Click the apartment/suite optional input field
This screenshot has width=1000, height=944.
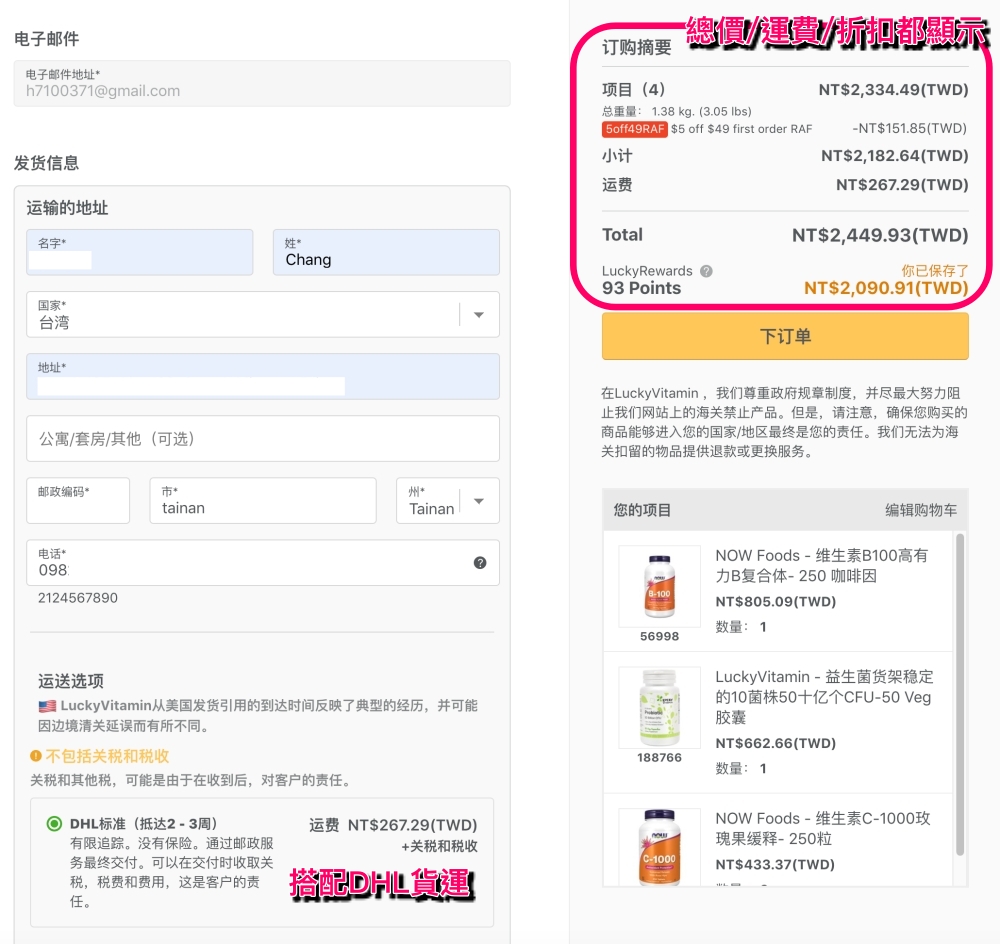tap(263, 439)
